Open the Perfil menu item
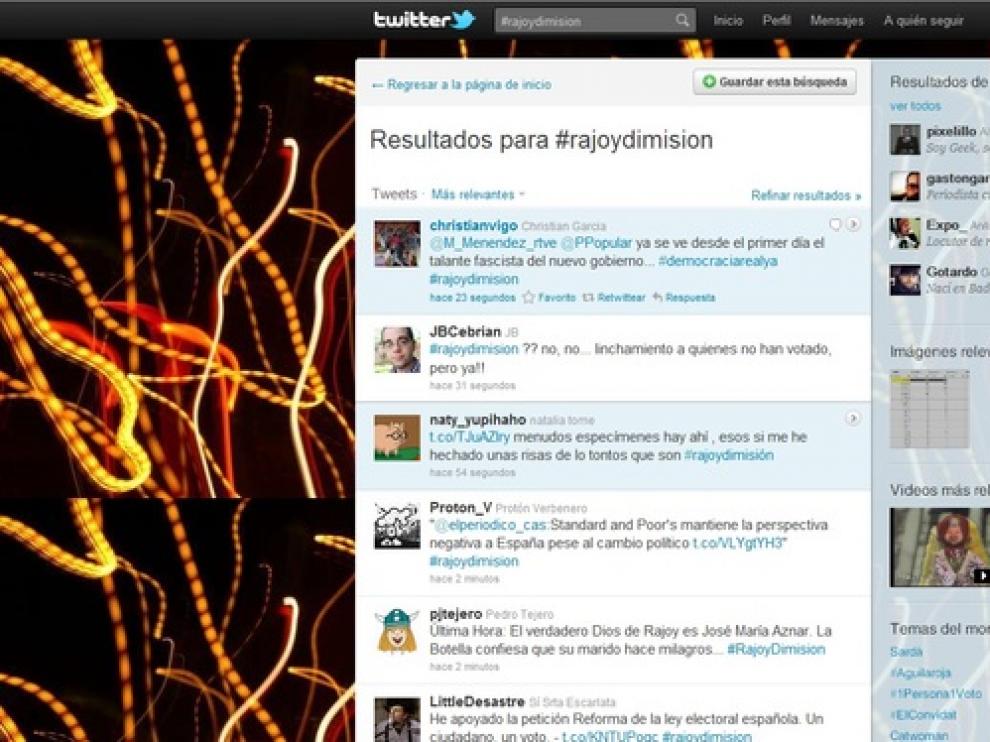990x742 pixels. pos(776,20)
